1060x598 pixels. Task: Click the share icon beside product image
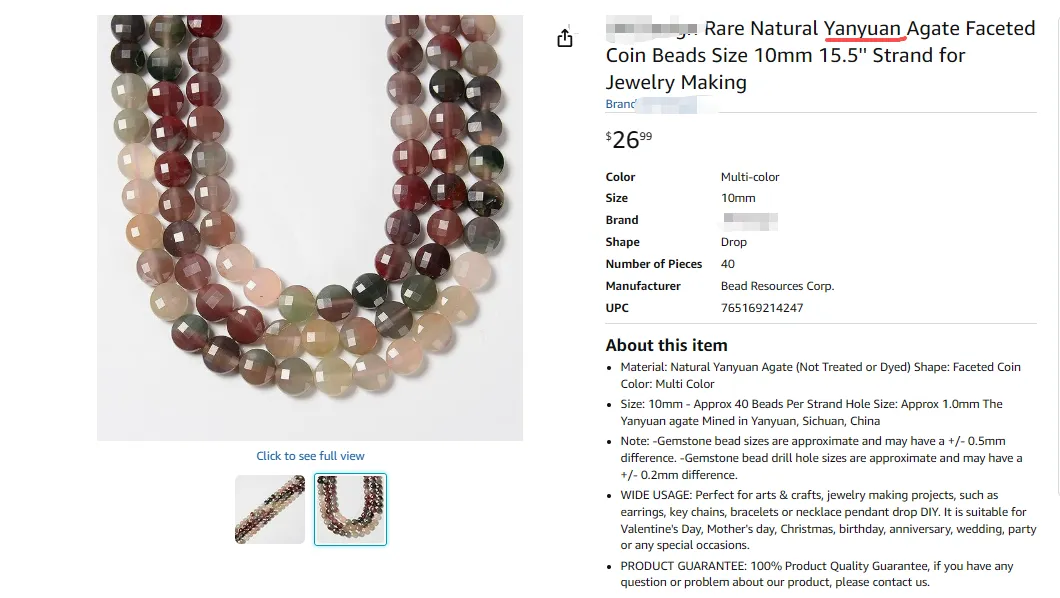[x=564, y=38]
